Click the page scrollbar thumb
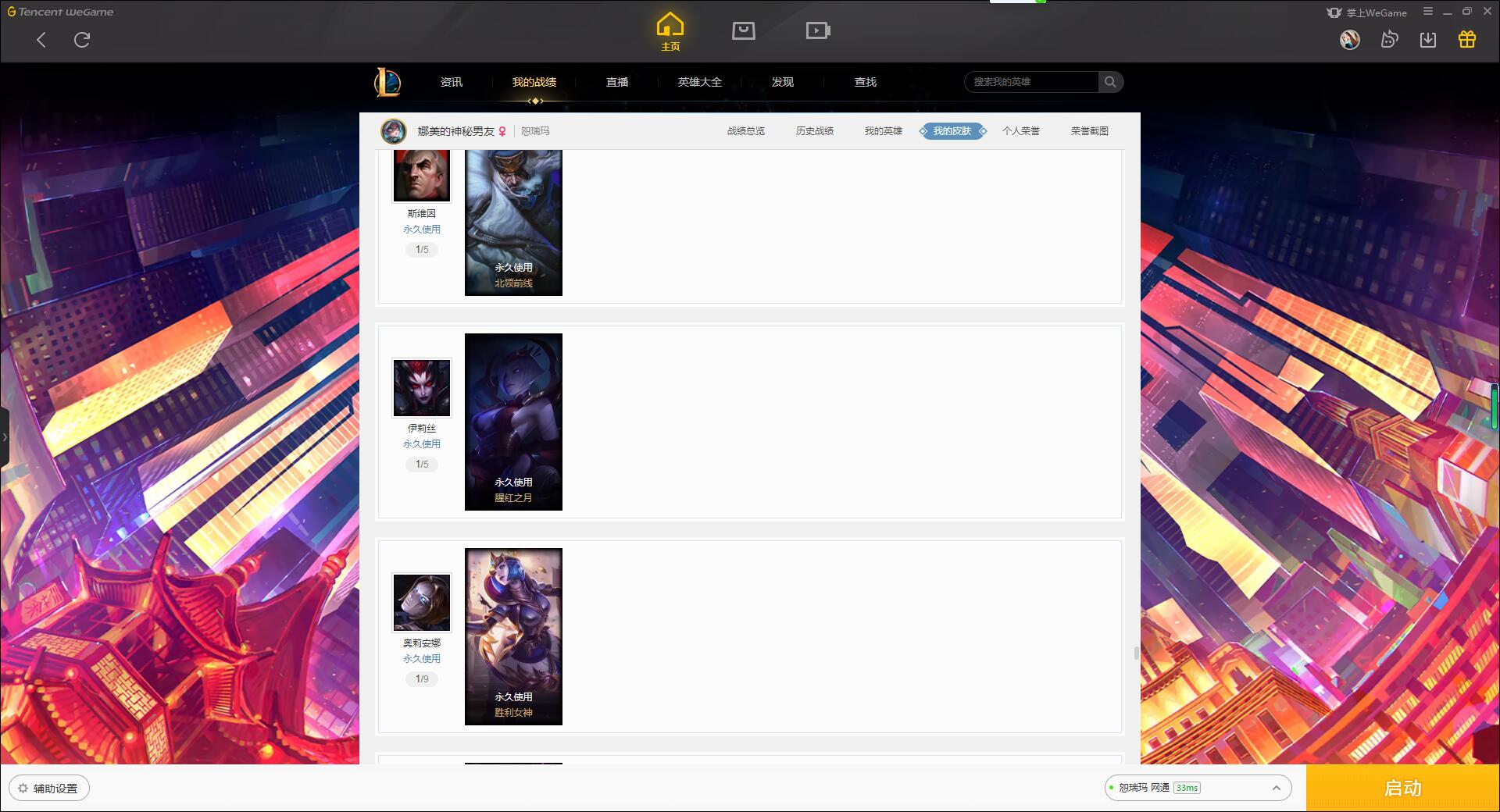This screenshot has width=1500, height=812. [x=1137, y=653]
